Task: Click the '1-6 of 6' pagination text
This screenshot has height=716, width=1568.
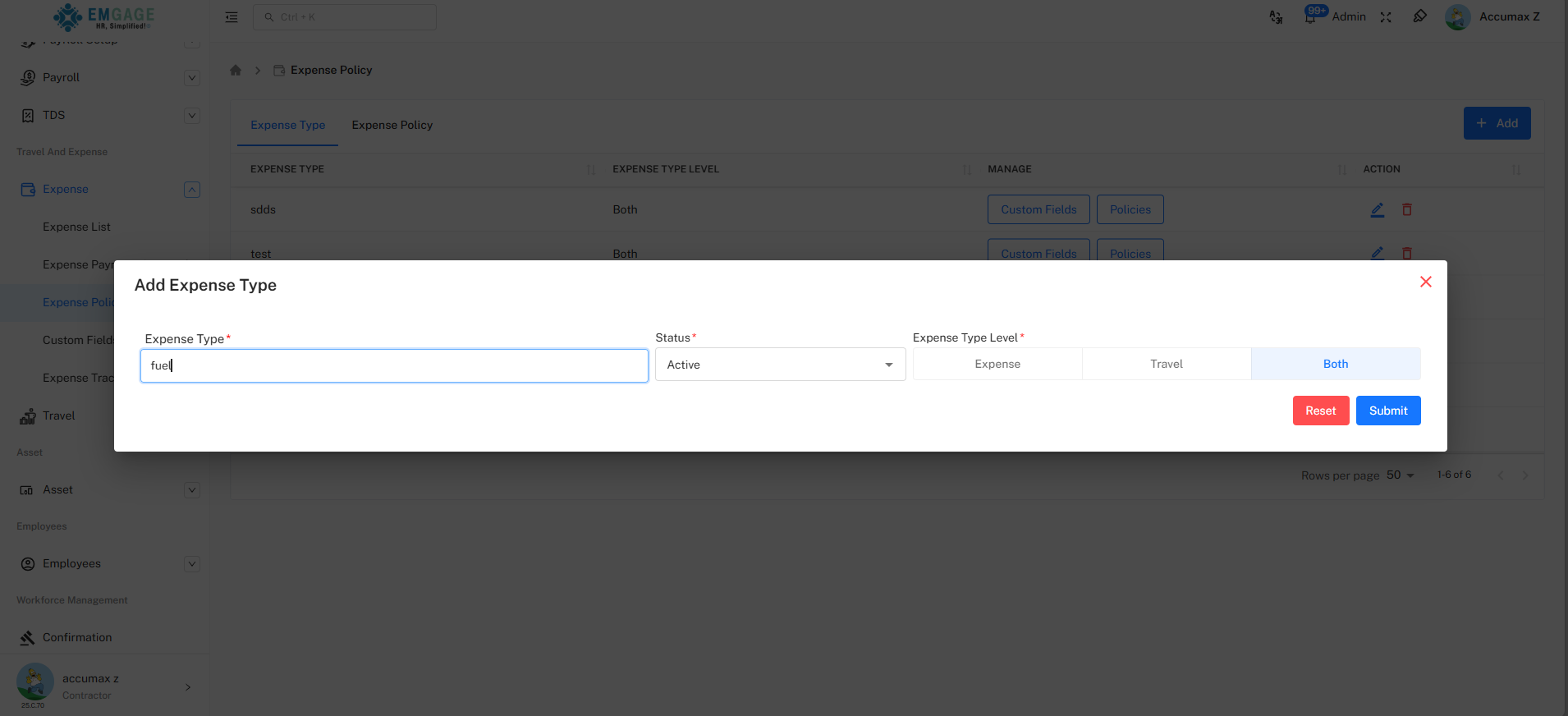Action: pos(1454,475)
